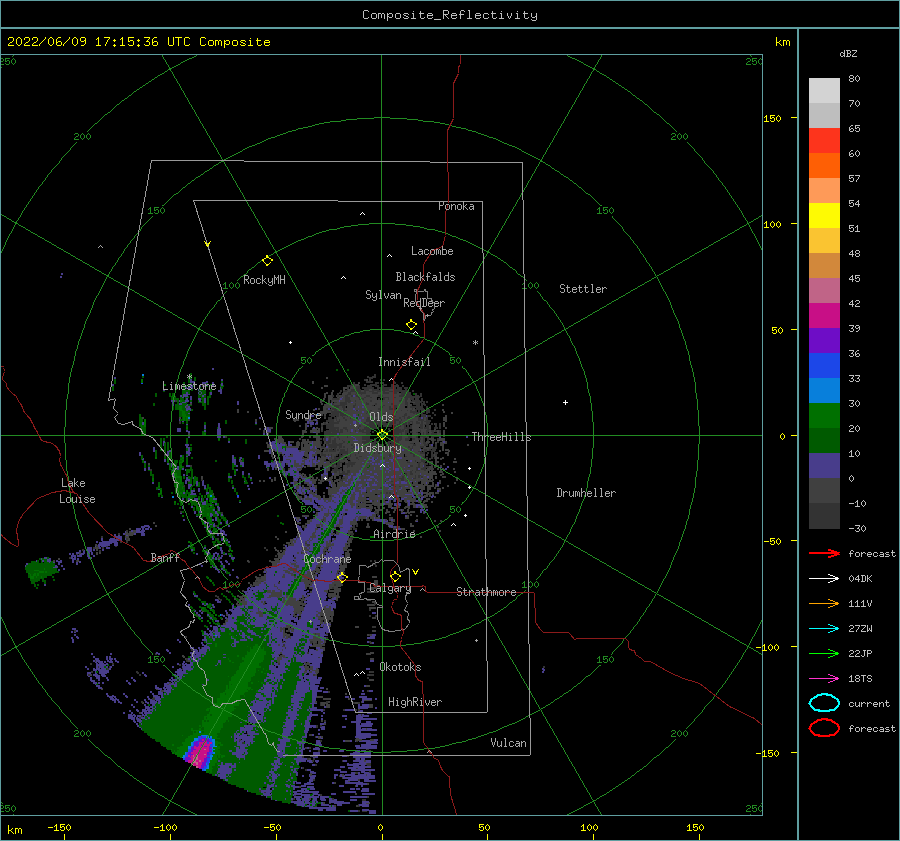This screenshot has height=841, width=900.
Task: Click the cyan current ellipse legend icon
Action: tap(824, 703)
